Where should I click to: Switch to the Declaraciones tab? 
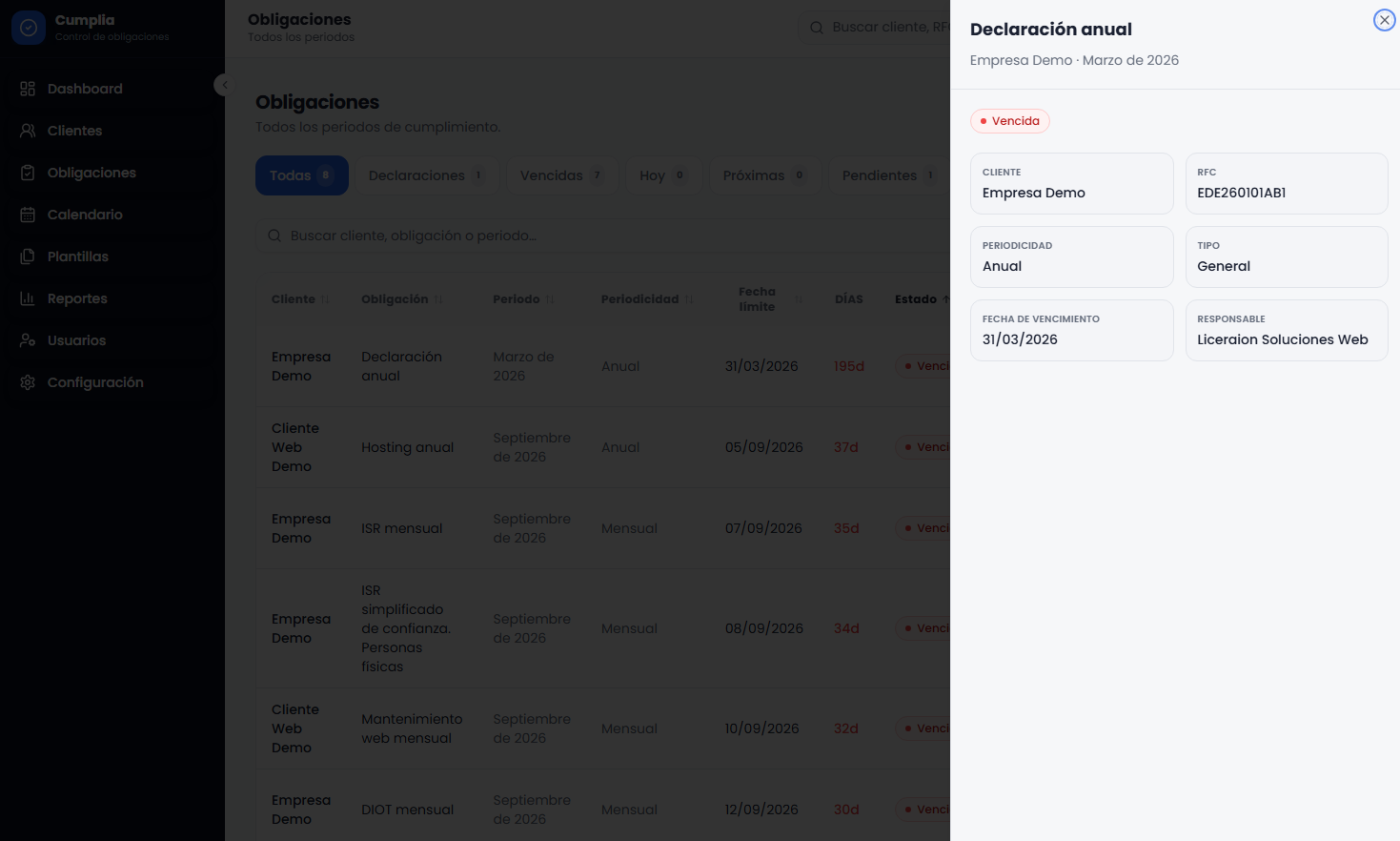pos(427,175)
